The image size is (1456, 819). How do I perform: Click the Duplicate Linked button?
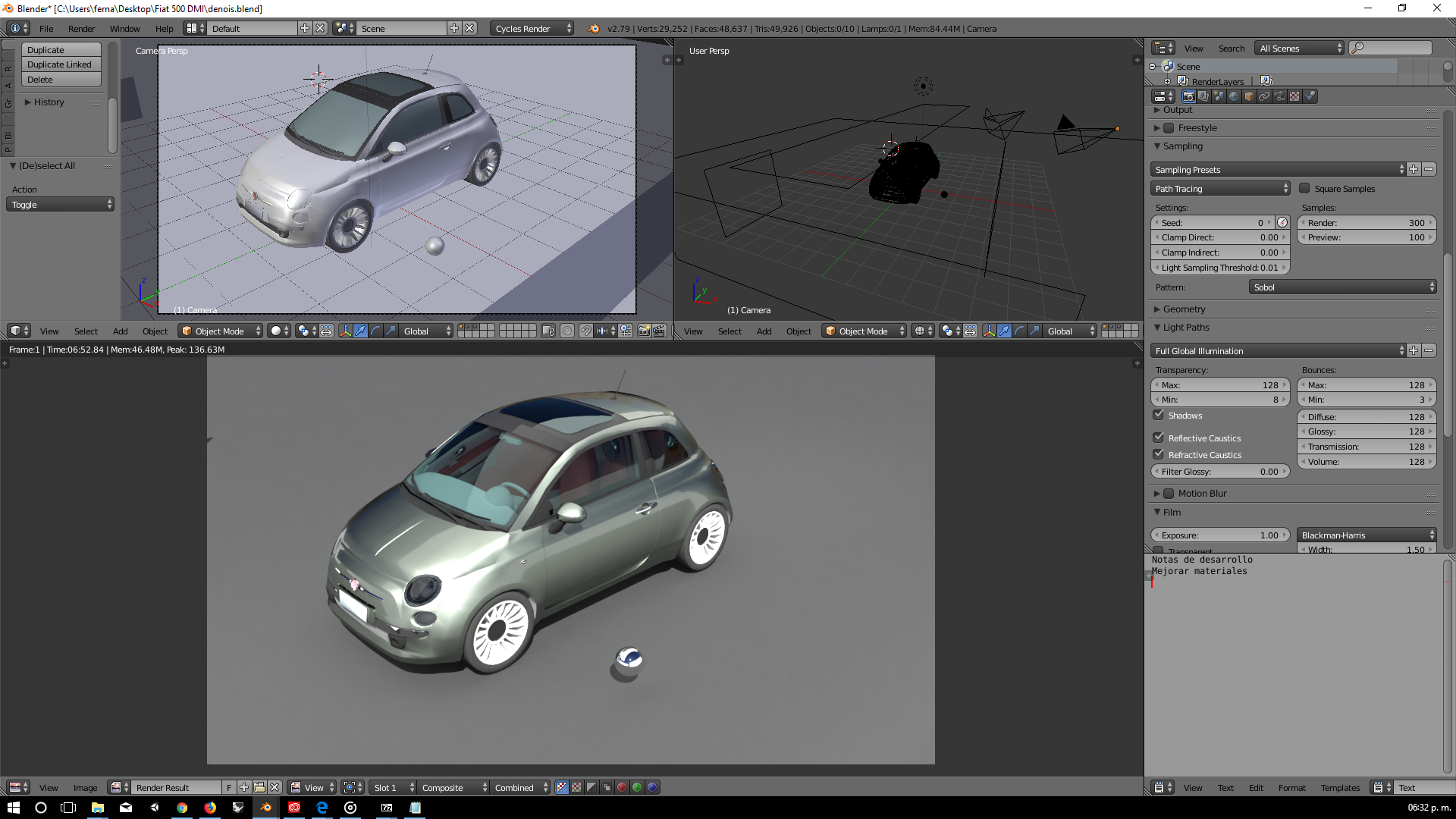pyautogui.click(x=61, y=64)
